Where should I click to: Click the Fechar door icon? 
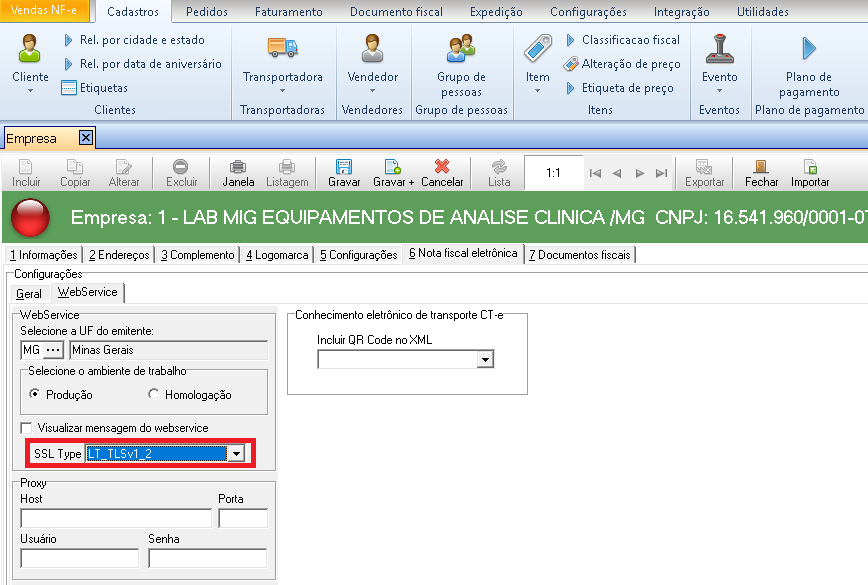761,167
